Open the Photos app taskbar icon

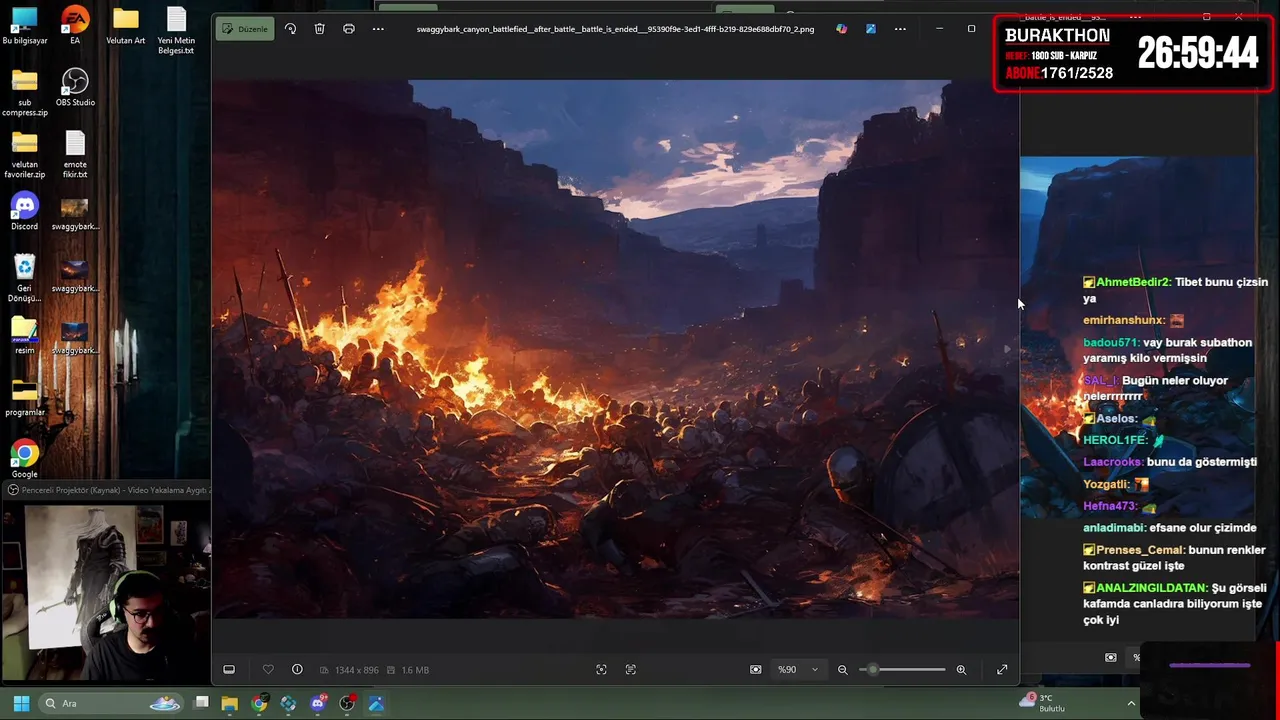coord(376,704)
